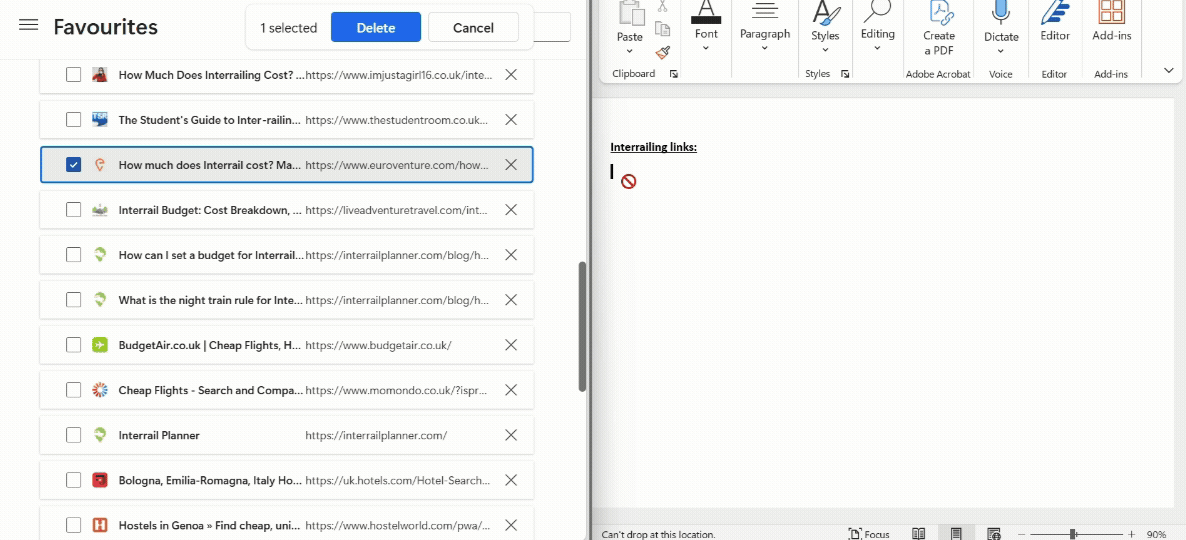Image resolution: width=1186 pixels, height=540 pixels.
Task: Adjust the Word zoom slider
Action: pos(1073,534)
